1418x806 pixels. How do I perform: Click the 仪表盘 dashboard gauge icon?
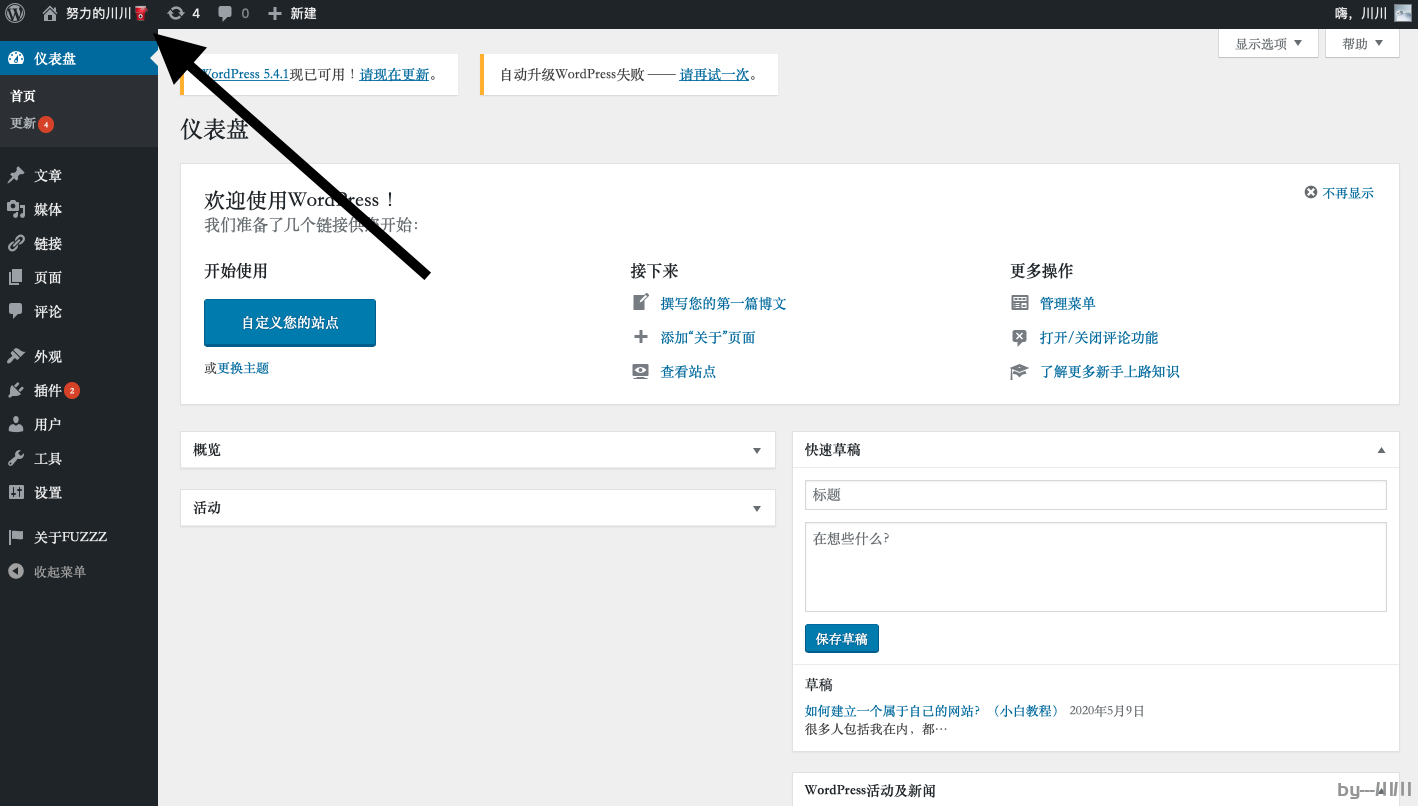click(16, 58)
